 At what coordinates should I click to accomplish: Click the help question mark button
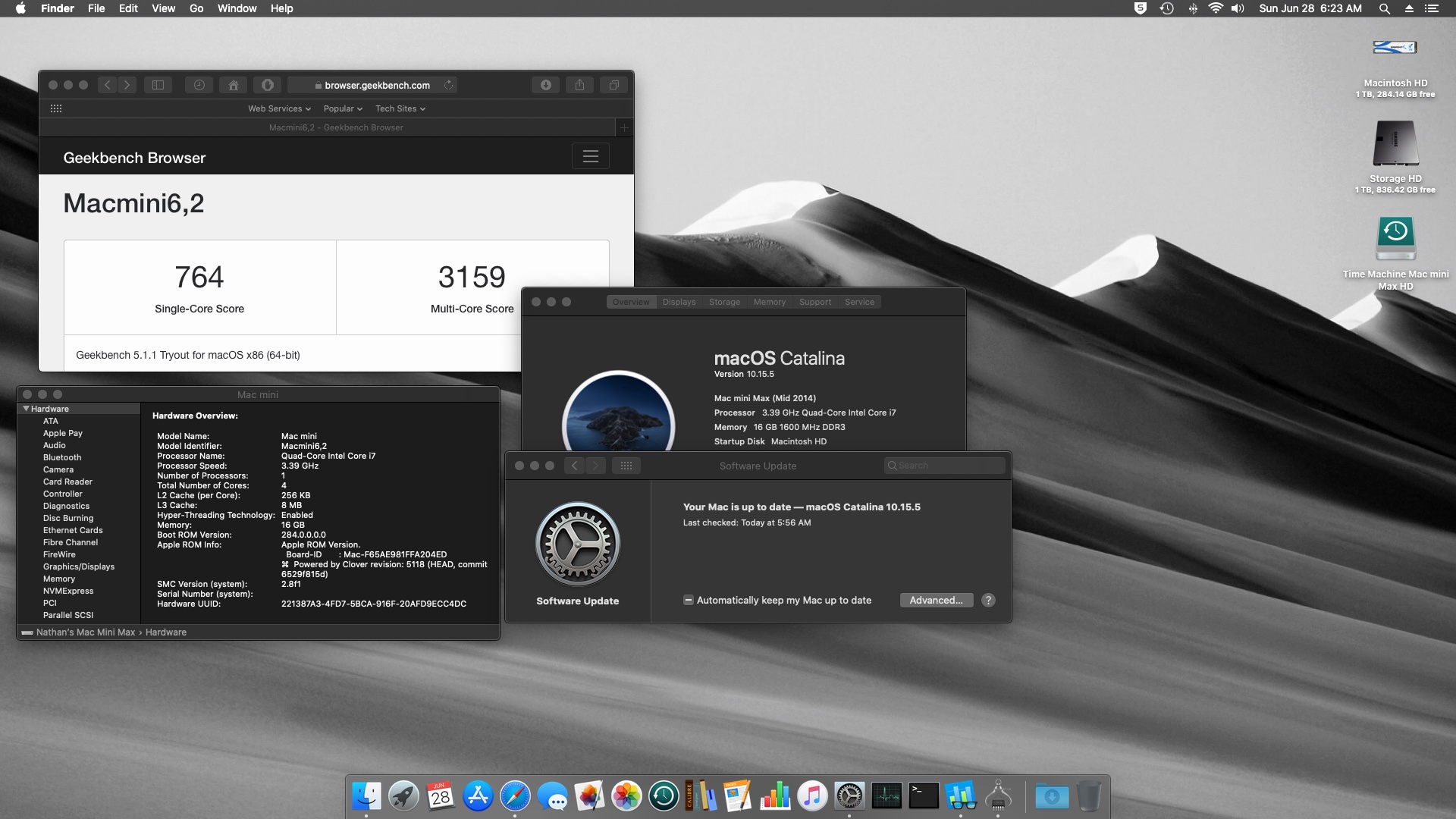point(988,600)
